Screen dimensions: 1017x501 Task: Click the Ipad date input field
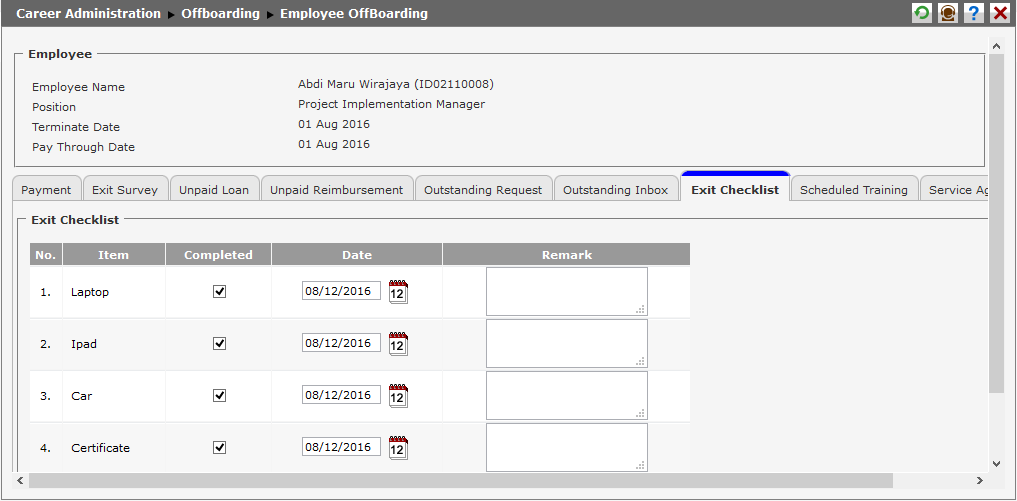tap(341, 343)
